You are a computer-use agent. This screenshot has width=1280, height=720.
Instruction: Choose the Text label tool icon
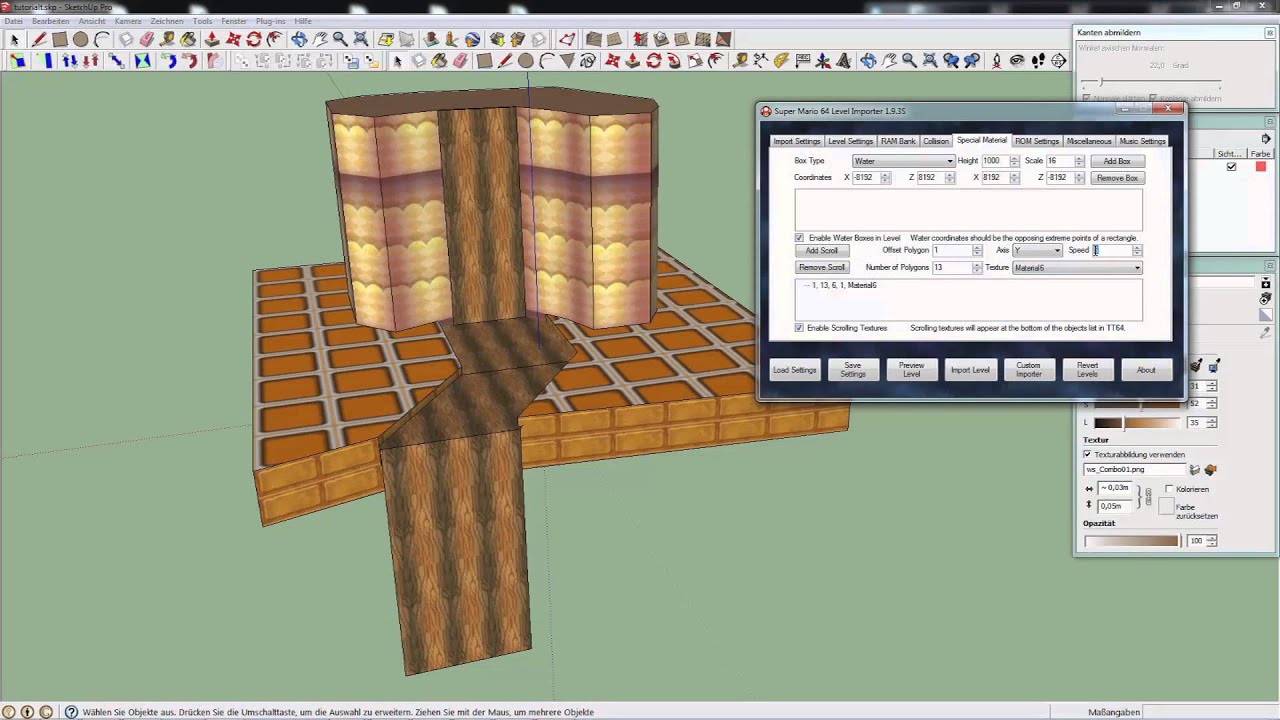[803, 61]
